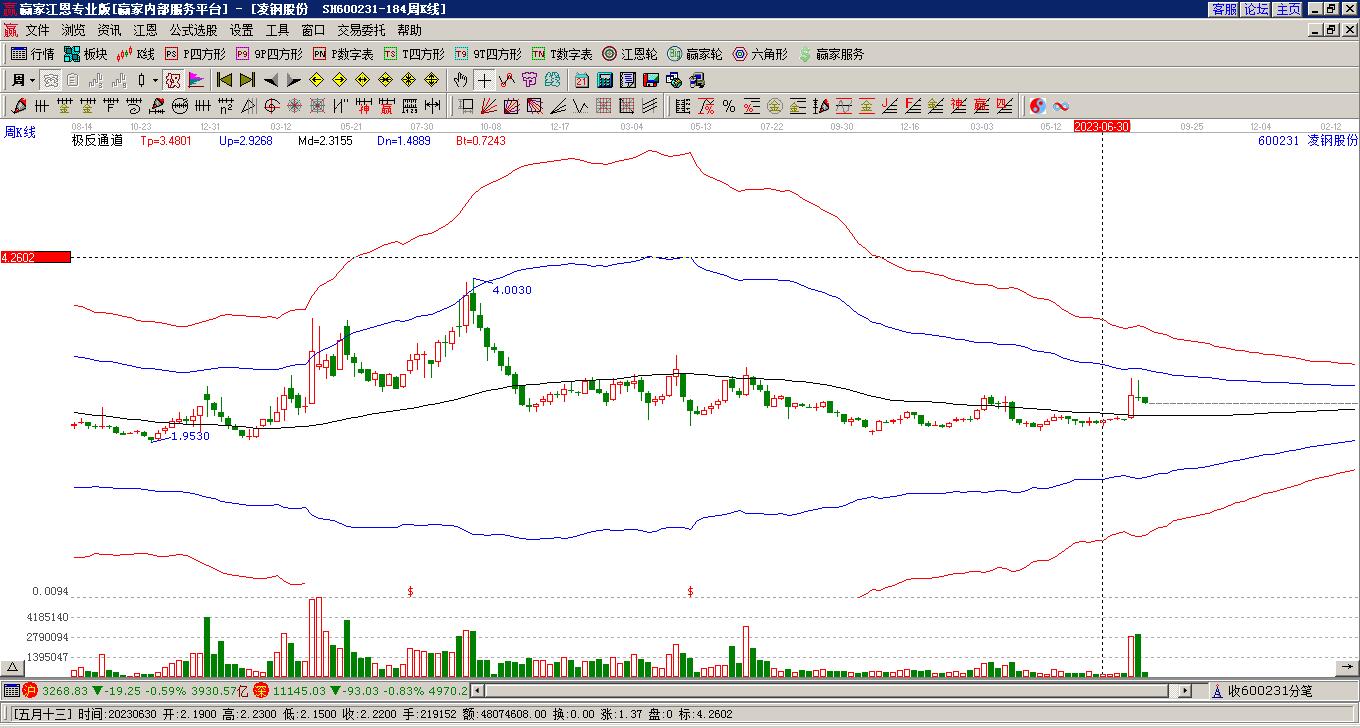The image size is (1360, 728).
Task: Open the 交易委托 menu
Action: pyautogui.click(x=361, y=31)
